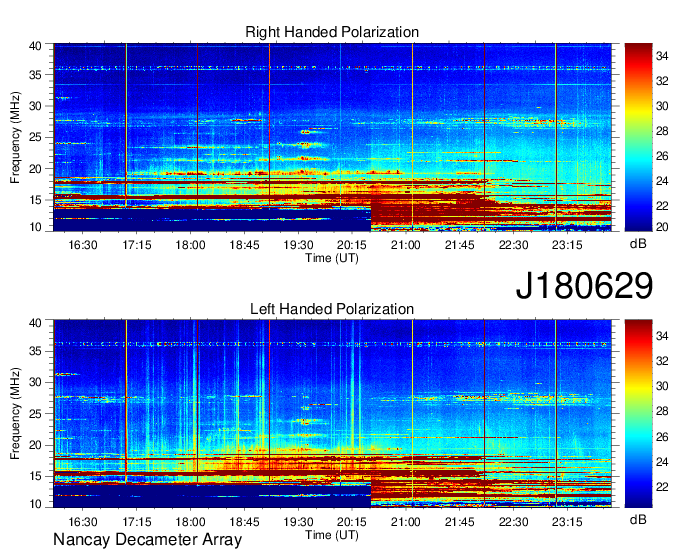Click the 'dB' unit label under the bottom colorbar
Viewport: 680px width, 552px height.
click(638, 519)
